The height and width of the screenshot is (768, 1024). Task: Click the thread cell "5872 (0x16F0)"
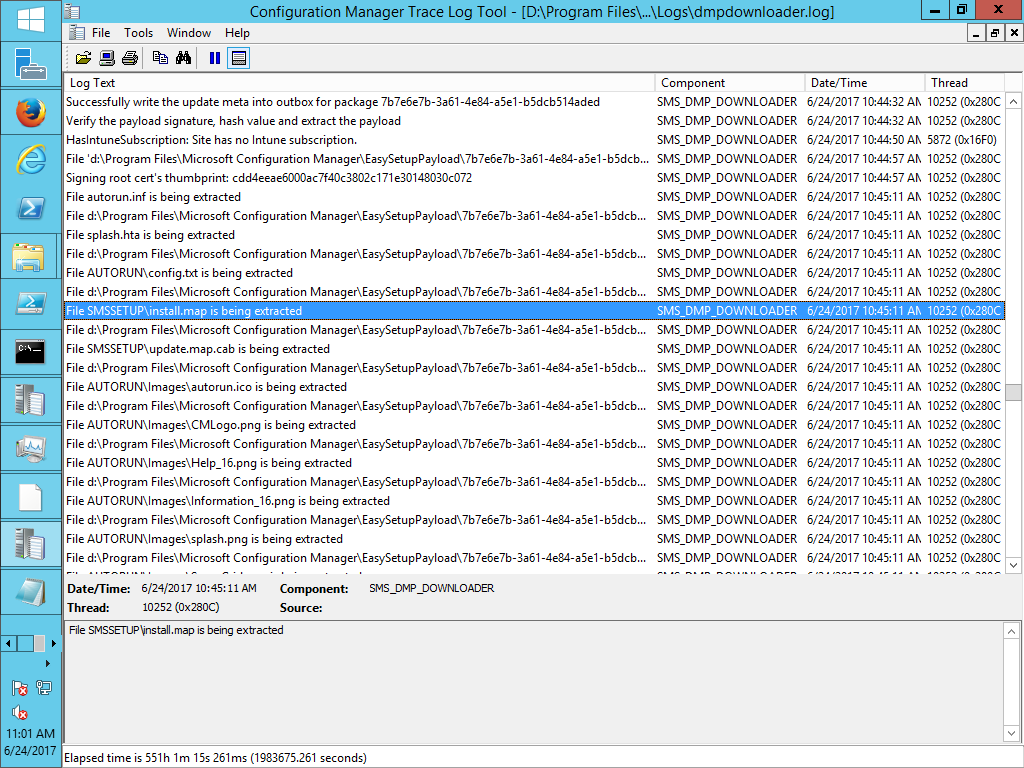point(962,140)
